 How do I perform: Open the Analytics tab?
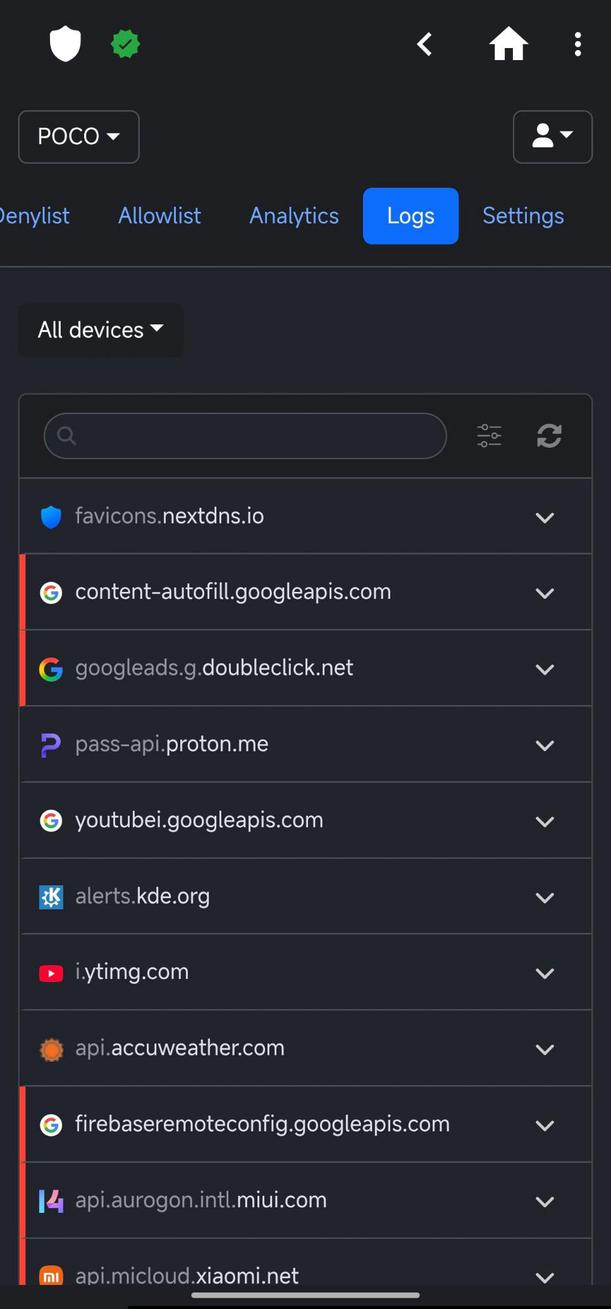pyautogui.click(x=294, y=215)
